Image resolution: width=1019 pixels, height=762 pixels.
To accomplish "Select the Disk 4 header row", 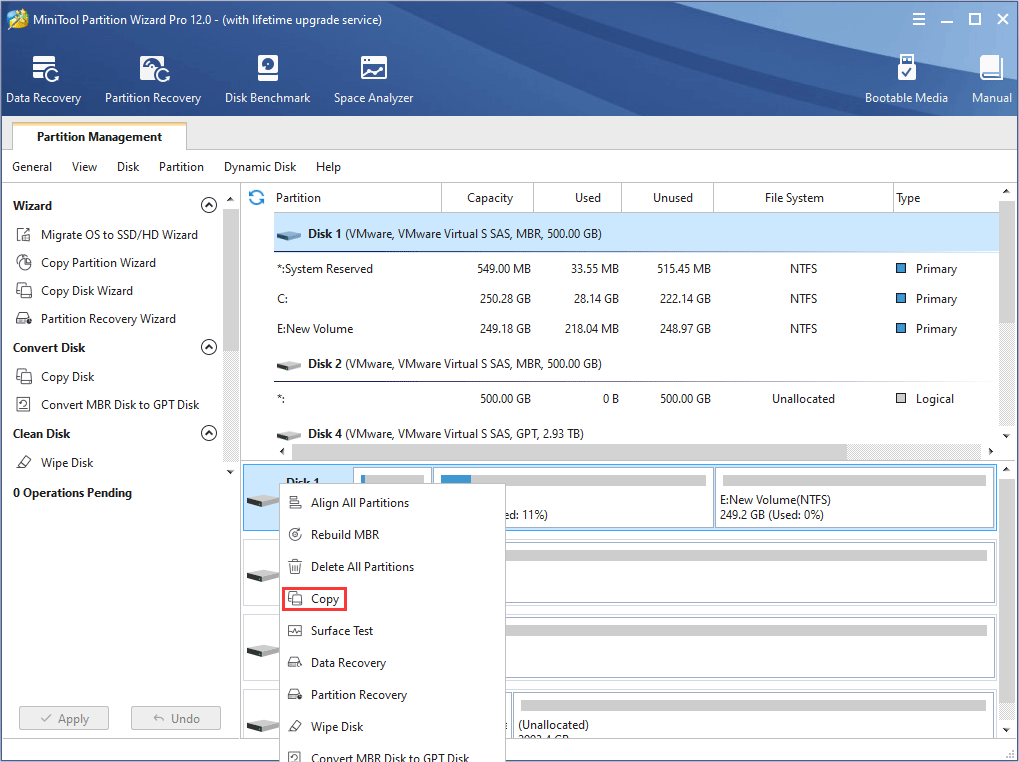I will (x=636, y=433).
